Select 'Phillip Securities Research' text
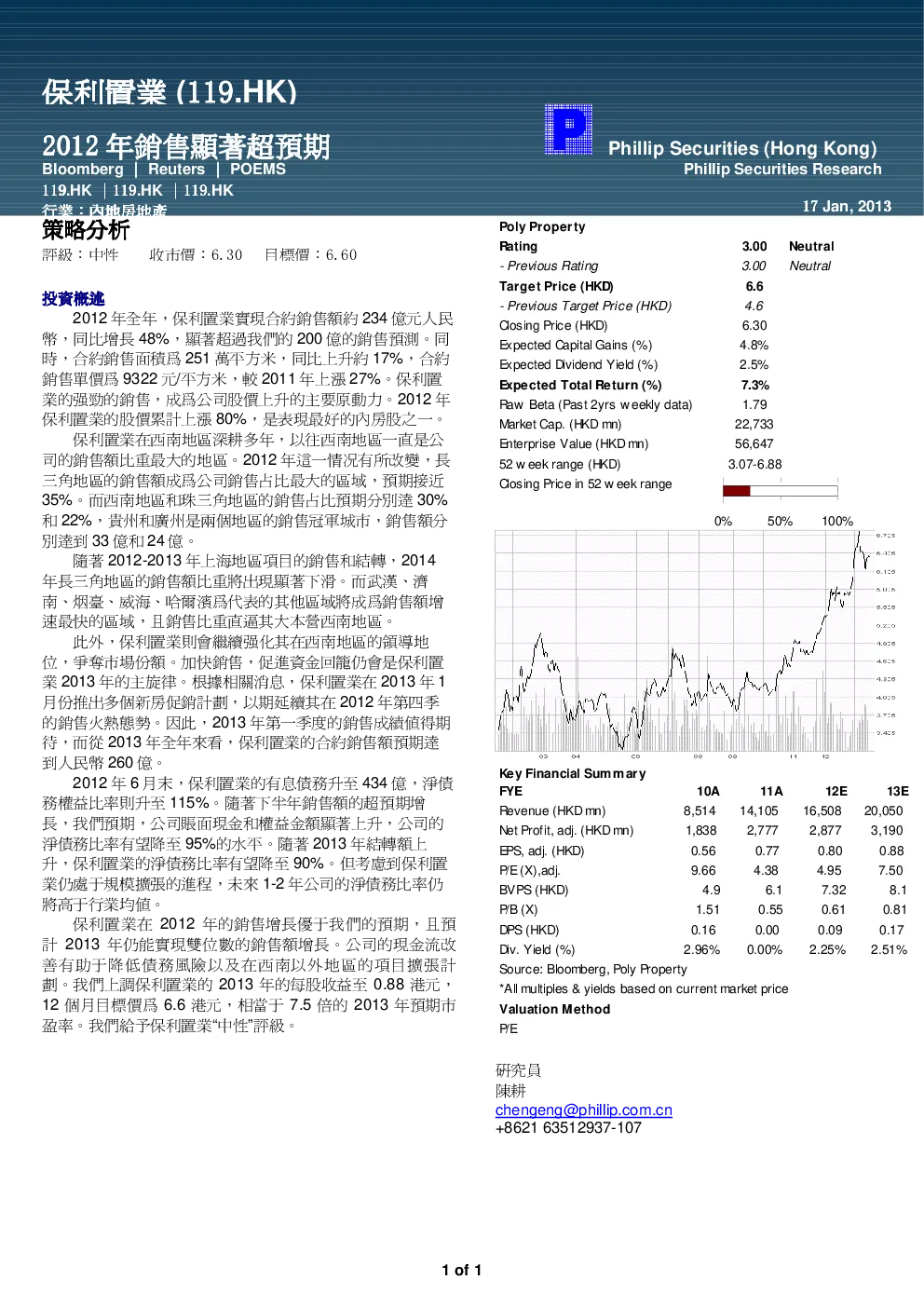924x1307 pixels. pos(782,169)
